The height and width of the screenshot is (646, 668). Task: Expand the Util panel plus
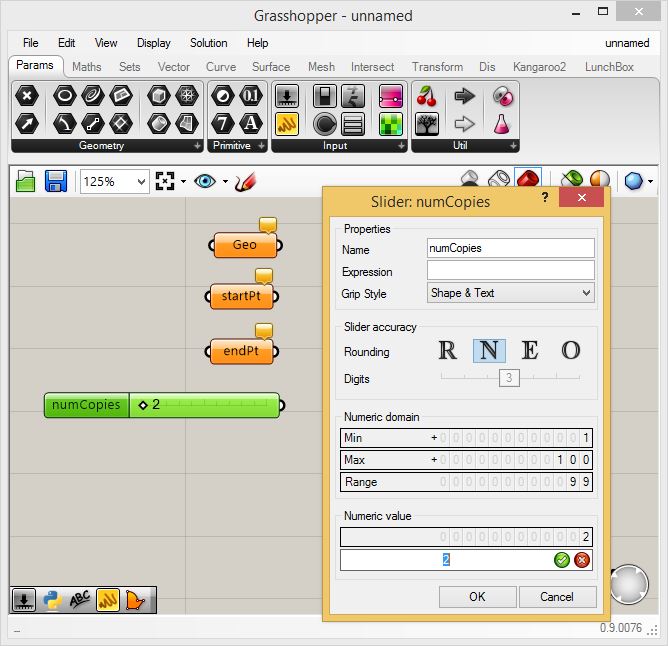(513, 146)
